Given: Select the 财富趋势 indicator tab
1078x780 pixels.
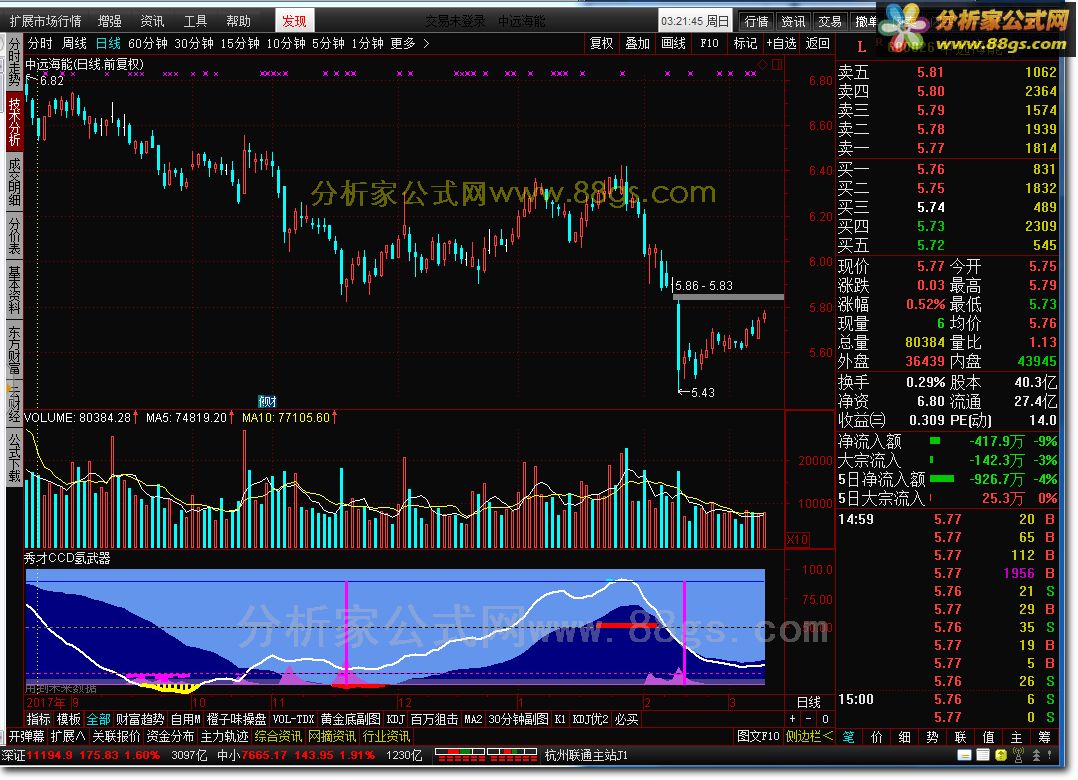Looking at the screenshot, I should point(140,719).
